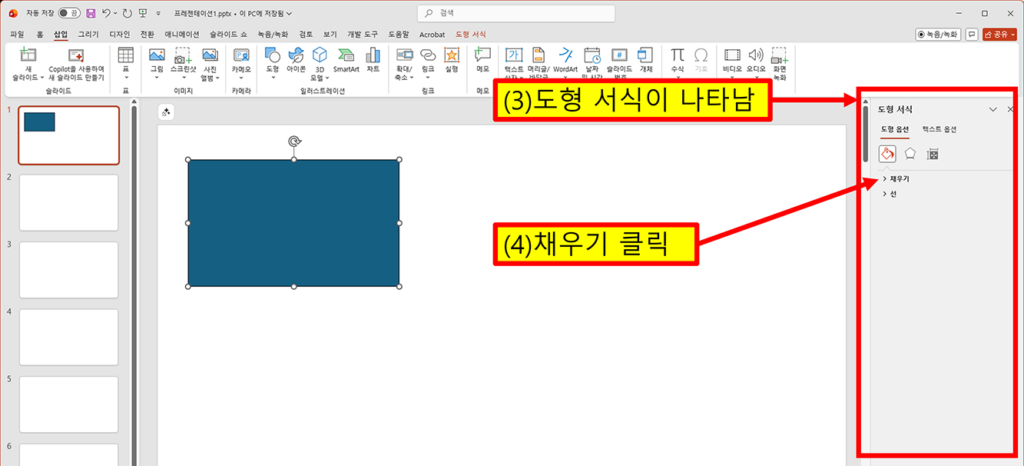The height and width of the screenshot is (466, 1024).
Task: Click the Redo icon in title bar
Action: (x=127, y=13)
